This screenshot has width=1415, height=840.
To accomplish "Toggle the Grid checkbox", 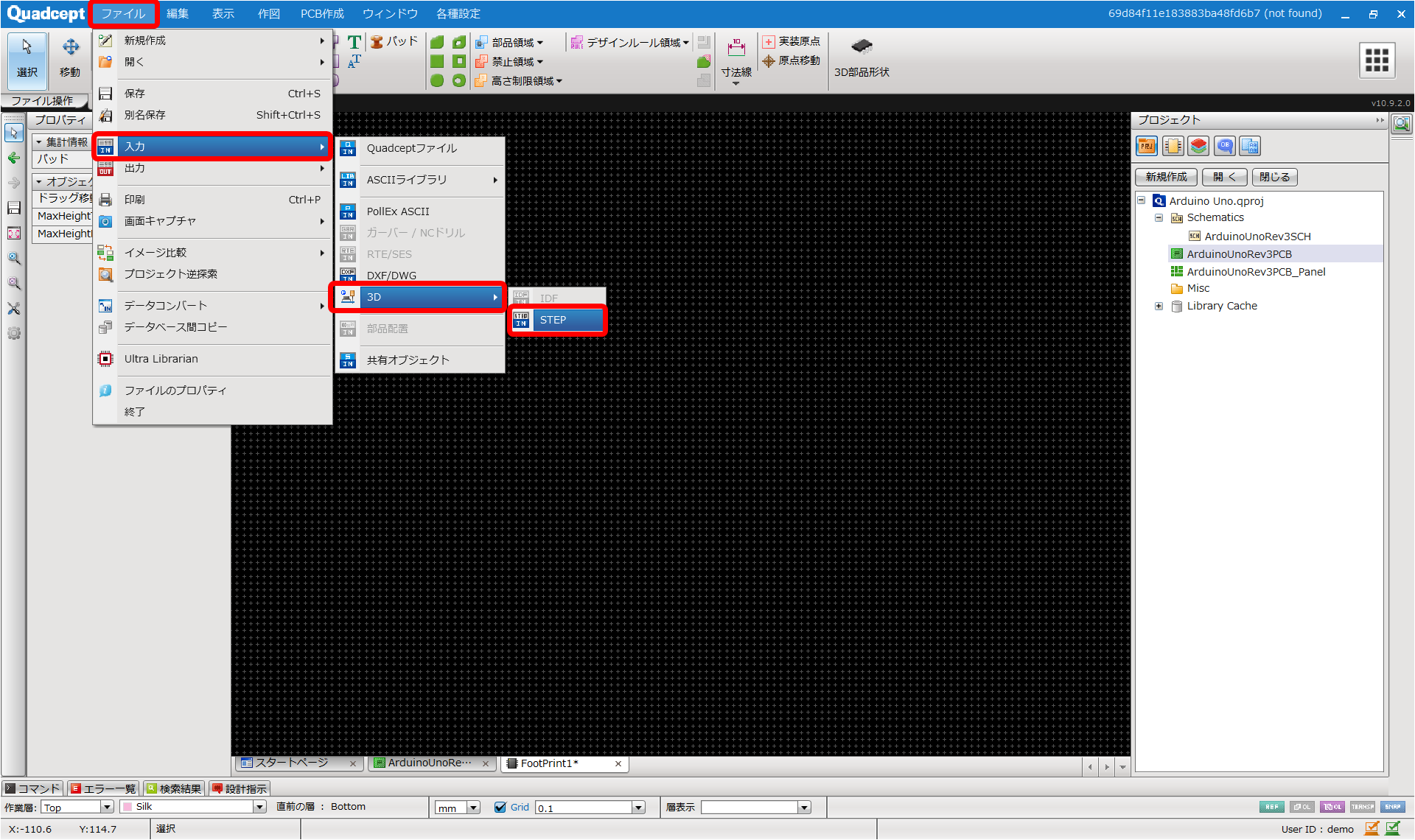I will pyautogui.click(x=500, y=808).
